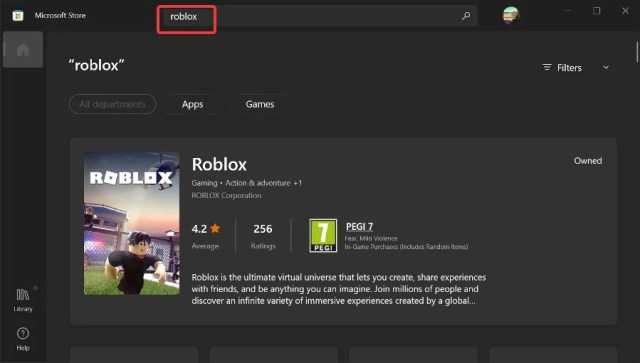Viewport: 640px width, 363px height.
Task: Click the vertical scrollbar thumb
Action: (637, 52)
